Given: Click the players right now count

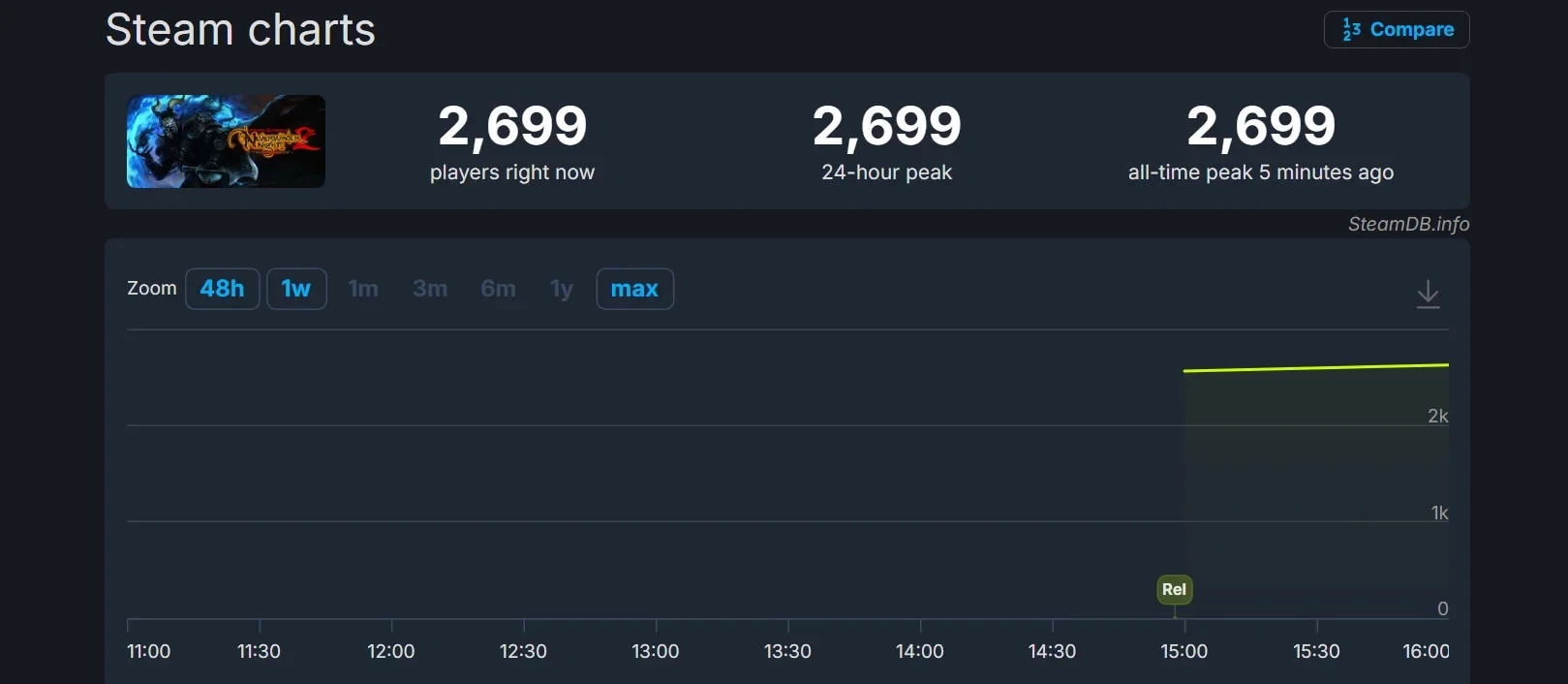Looking at the screenshot, I should coord(512,126).
